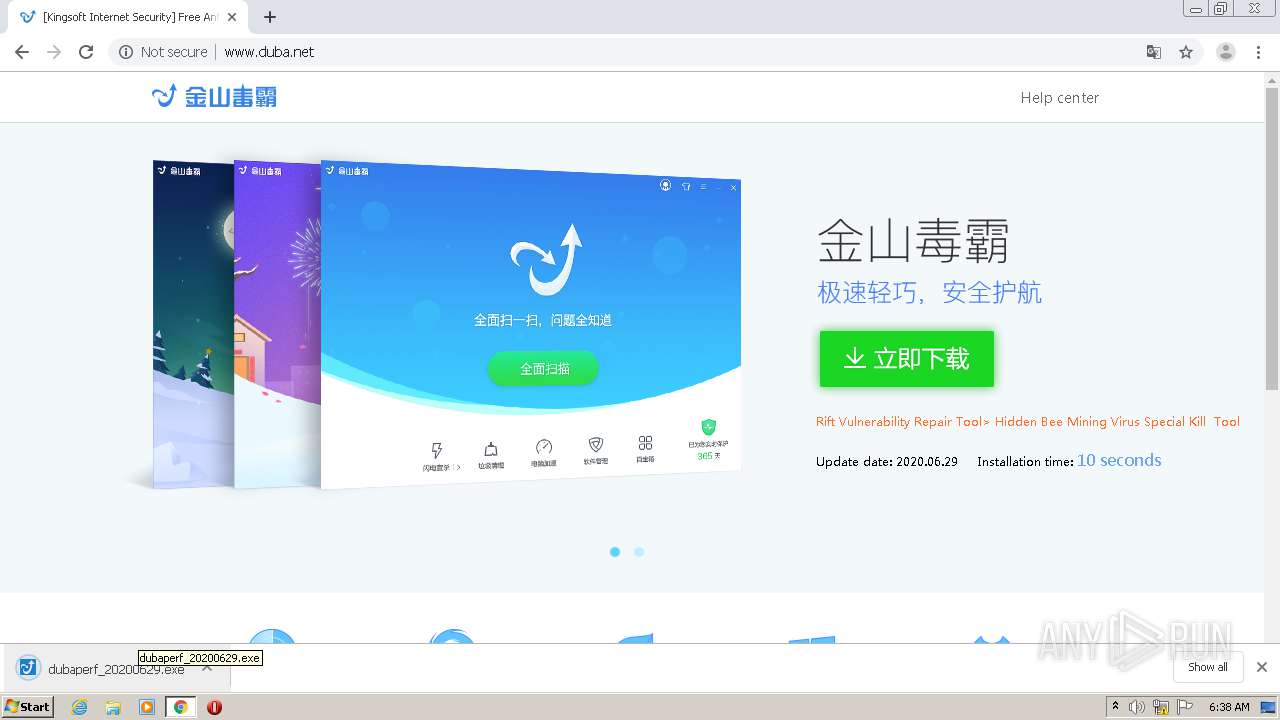Click the red security icon in taskbar
The image size is (1280, 720).
[x=214, y=707]
